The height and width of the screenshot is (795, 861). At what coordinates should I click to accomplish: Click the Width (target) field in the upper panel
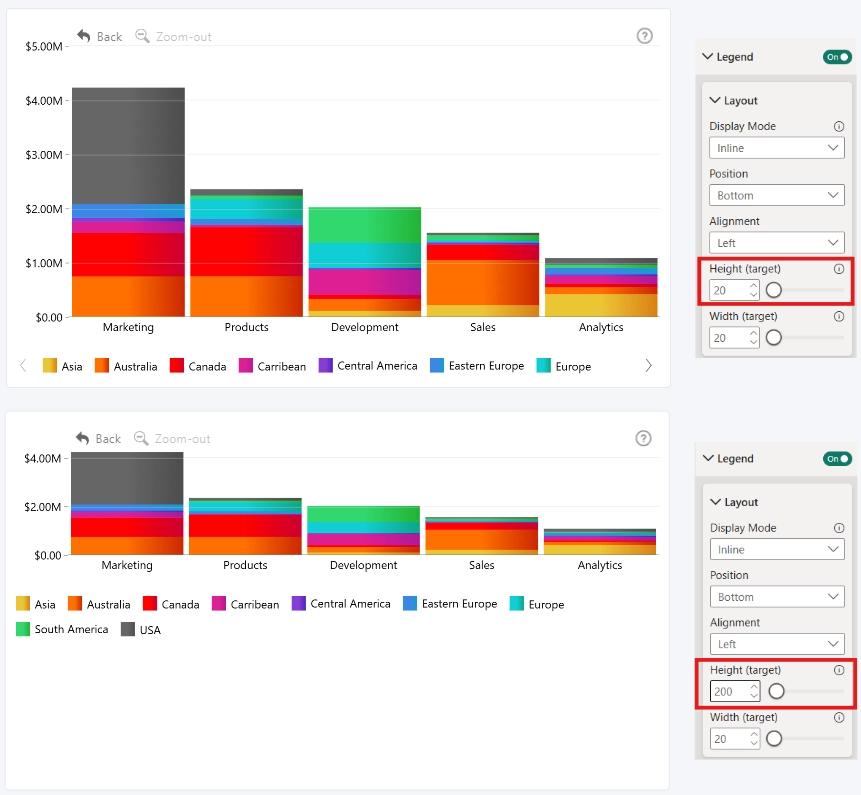click(734, 338)
